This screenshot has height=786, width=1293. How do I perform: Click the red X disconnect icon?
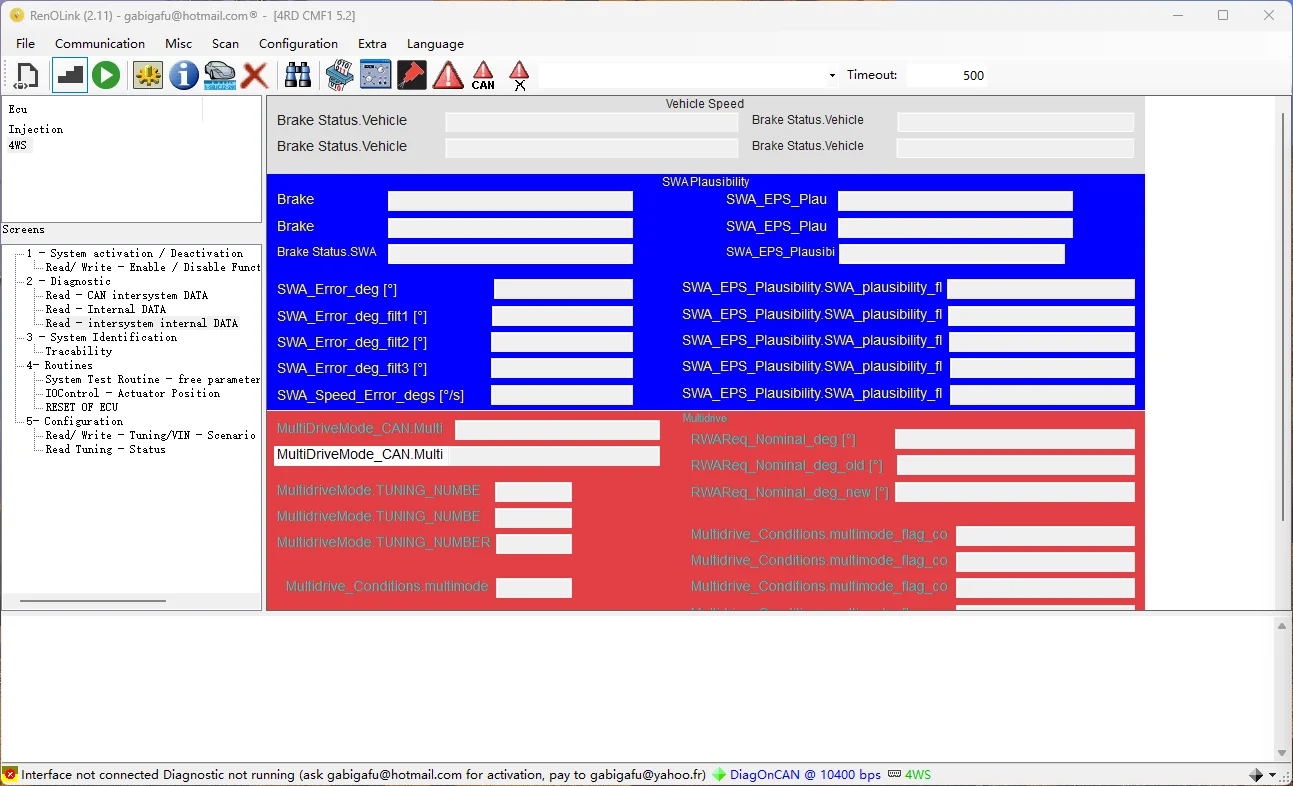[x=255, y=75]
